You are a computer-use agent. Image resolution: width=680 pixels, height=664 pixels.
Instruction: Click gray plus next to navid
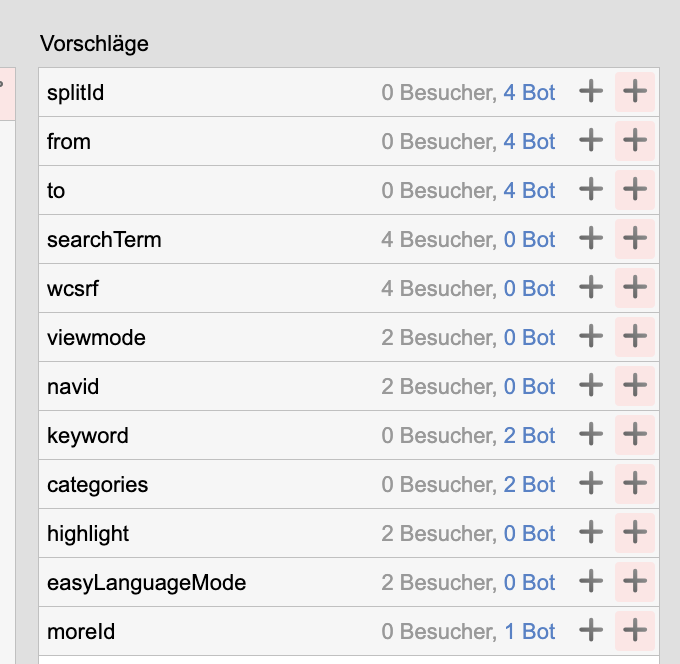coord(591,386)
